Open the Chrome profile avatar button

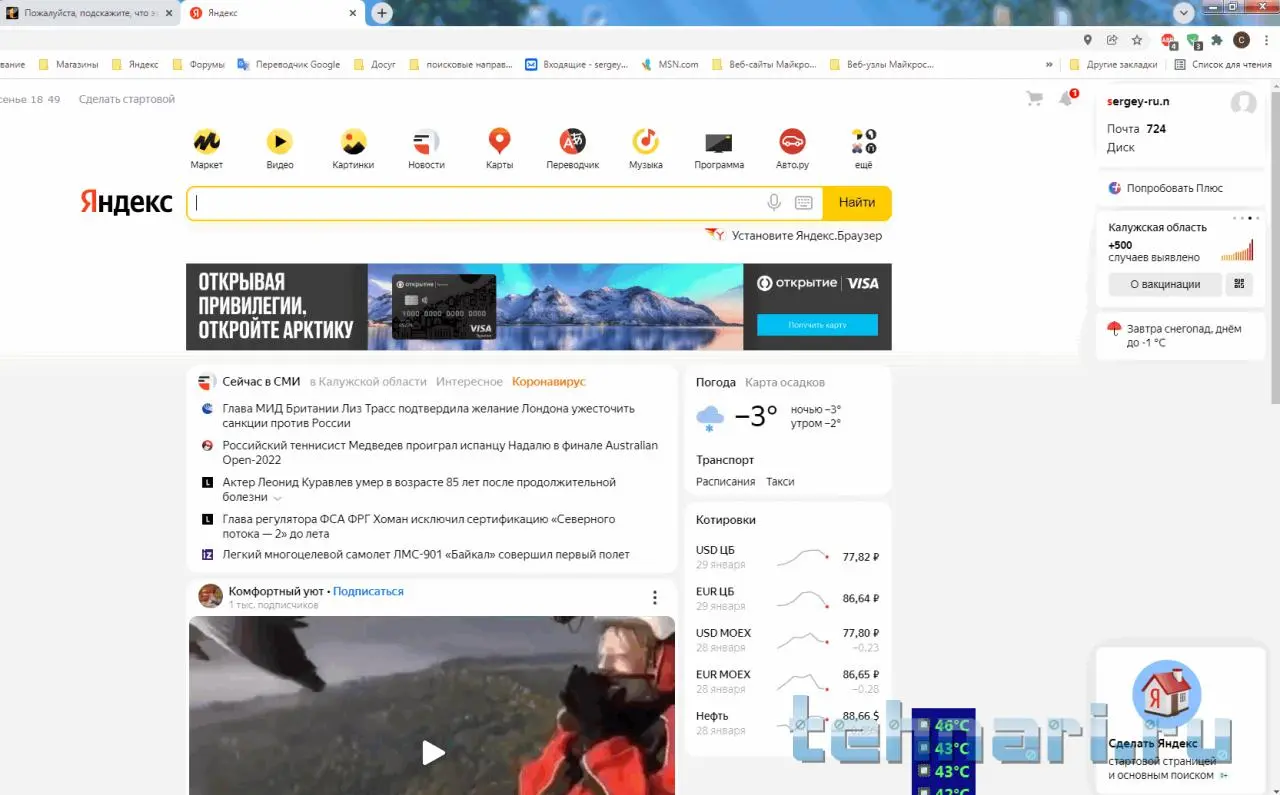(1241, 40)
